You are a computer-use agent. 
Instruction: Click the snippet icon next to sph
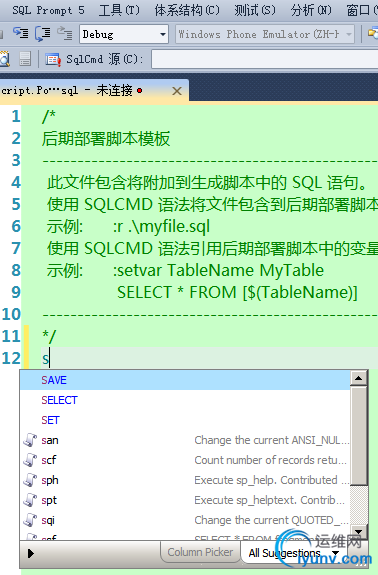[30, 480]
